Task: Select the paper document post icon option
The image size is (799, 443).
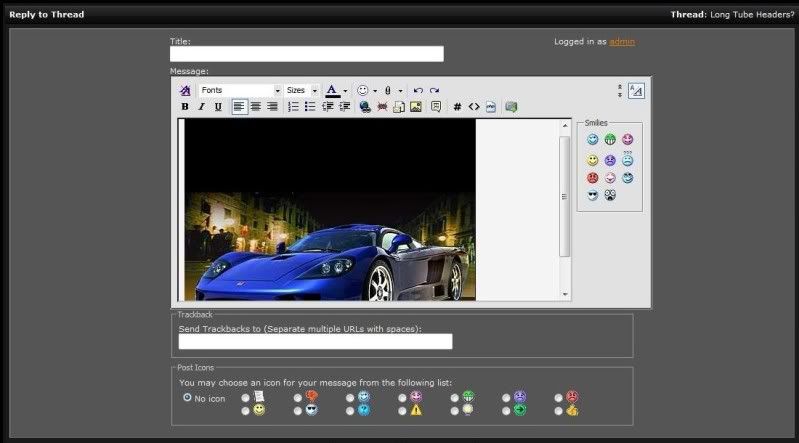Action: pos(246,398)
